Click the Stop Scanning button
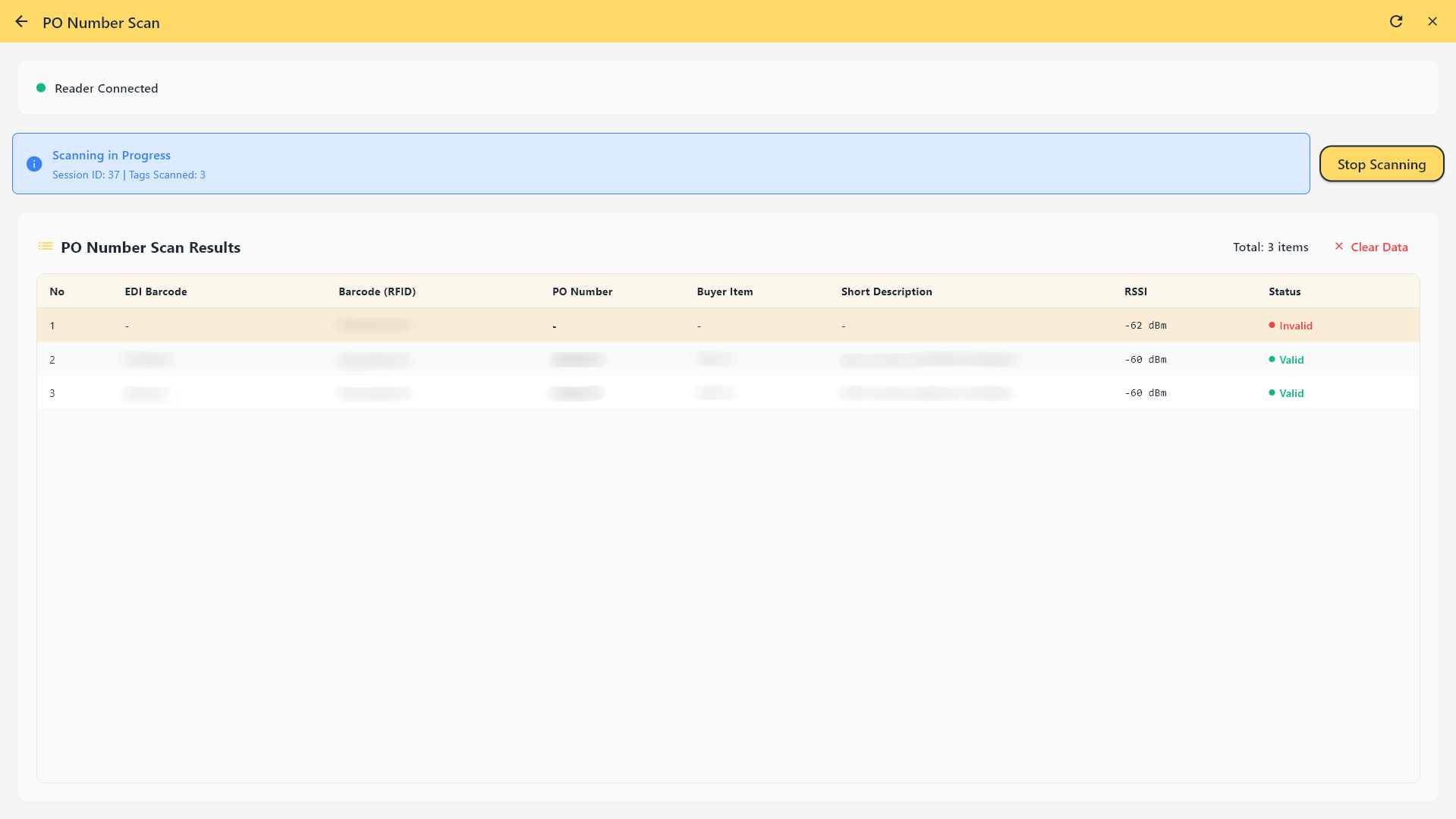Screen dimensions: 1456x819 tap(1381, 164)
